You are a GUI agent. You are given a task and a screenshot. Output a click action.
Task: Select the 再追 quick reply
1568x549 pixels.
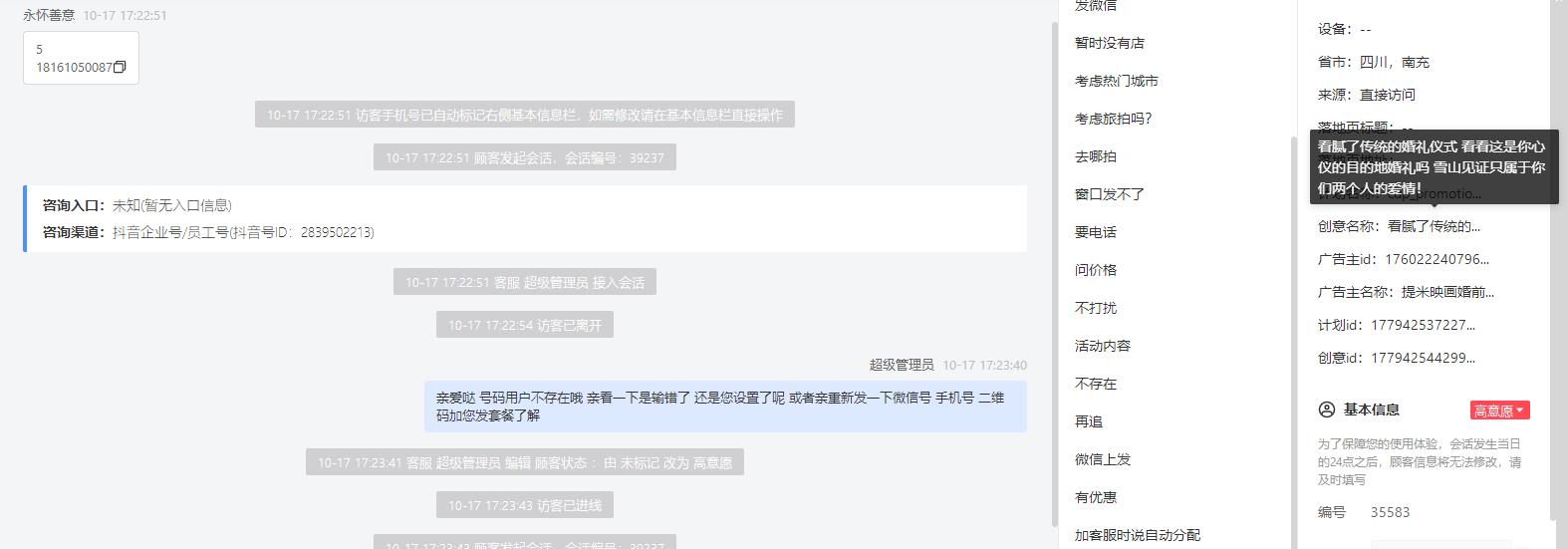point(1088,421)
